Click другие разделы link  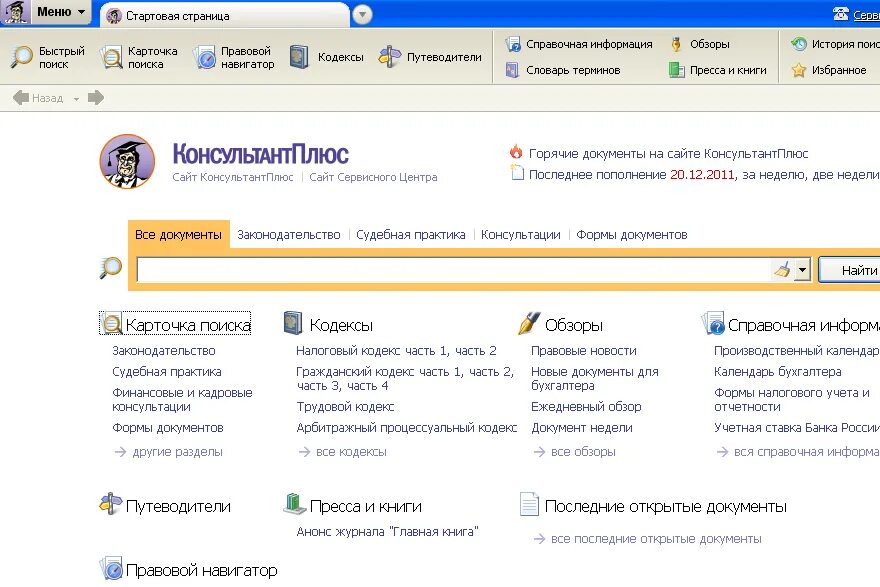point(177,452)
